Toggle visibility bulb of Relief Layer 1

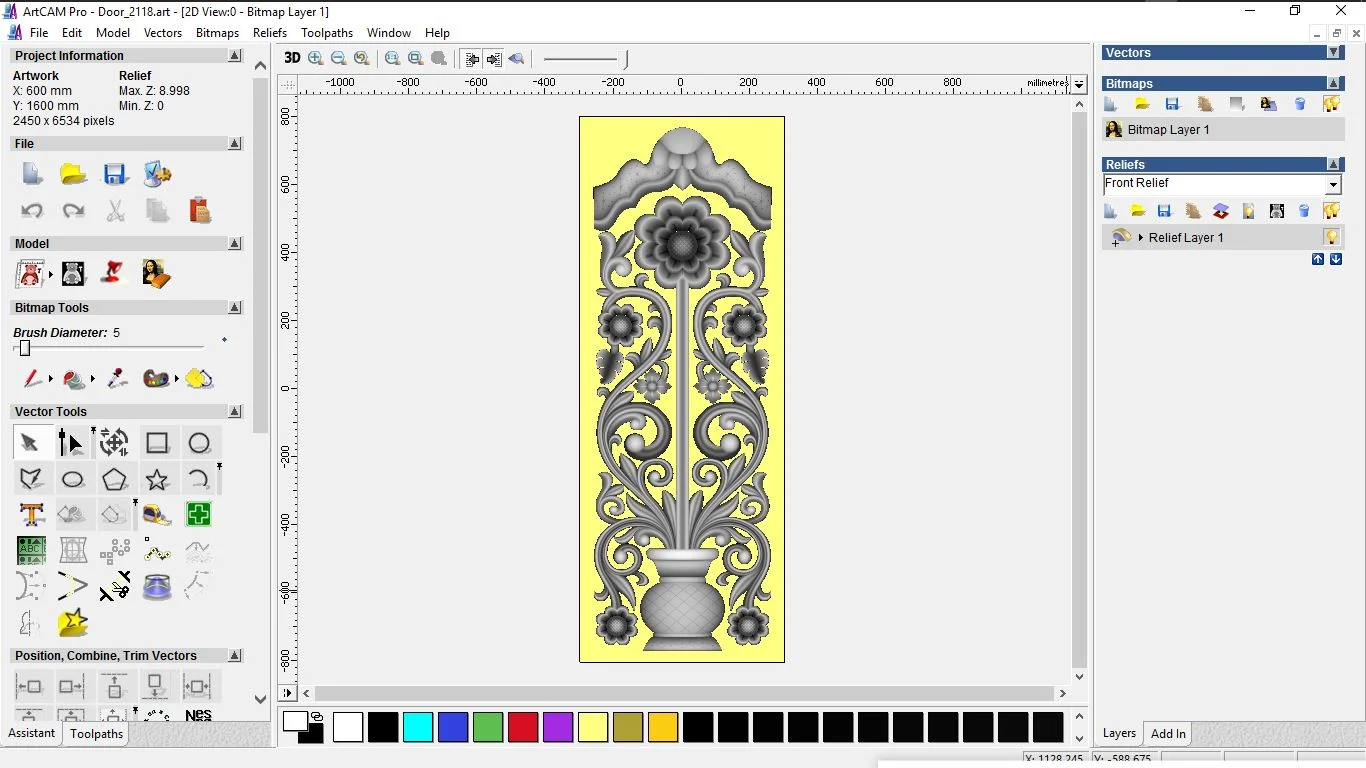point(1331,237)
